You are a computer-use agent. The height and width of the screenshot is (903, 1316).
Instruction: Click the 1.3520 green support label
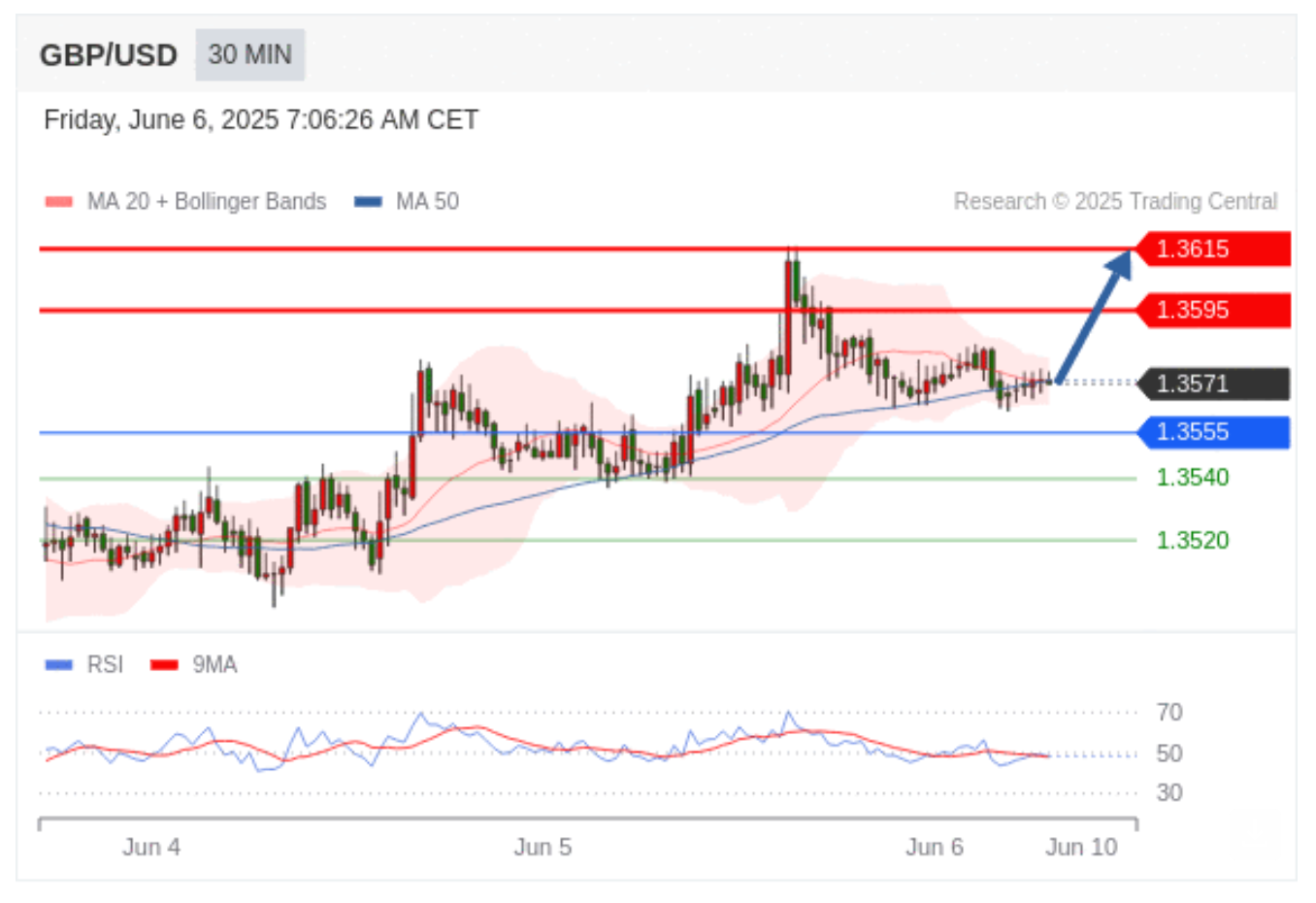pos(1193,540)
